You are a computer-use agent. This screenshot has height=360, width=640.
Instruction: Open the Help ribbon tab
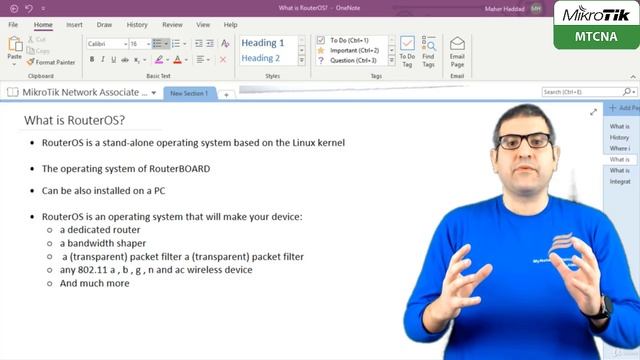click(230, 24)
